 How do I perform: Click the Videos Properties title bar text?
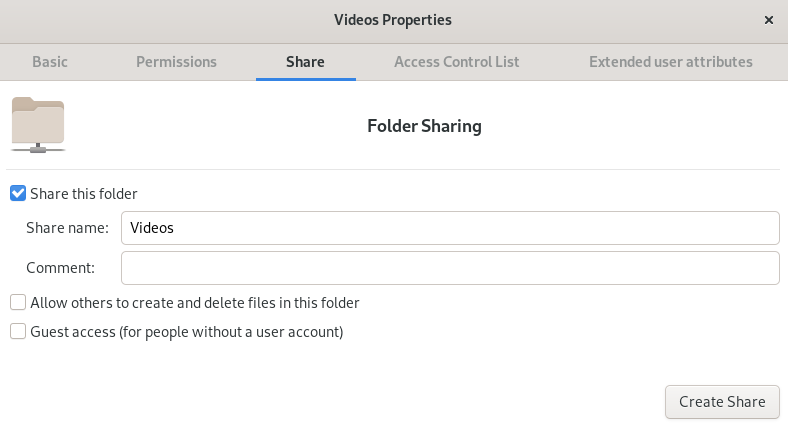393,20
